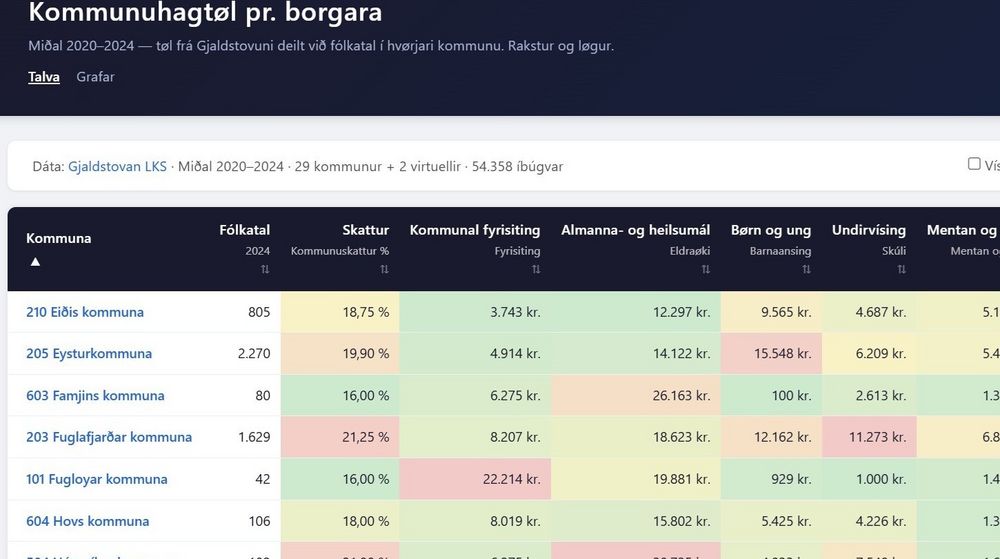Switch to the Grafar tab
This screenshot has height=559, width=1000.
pos(95,76)
